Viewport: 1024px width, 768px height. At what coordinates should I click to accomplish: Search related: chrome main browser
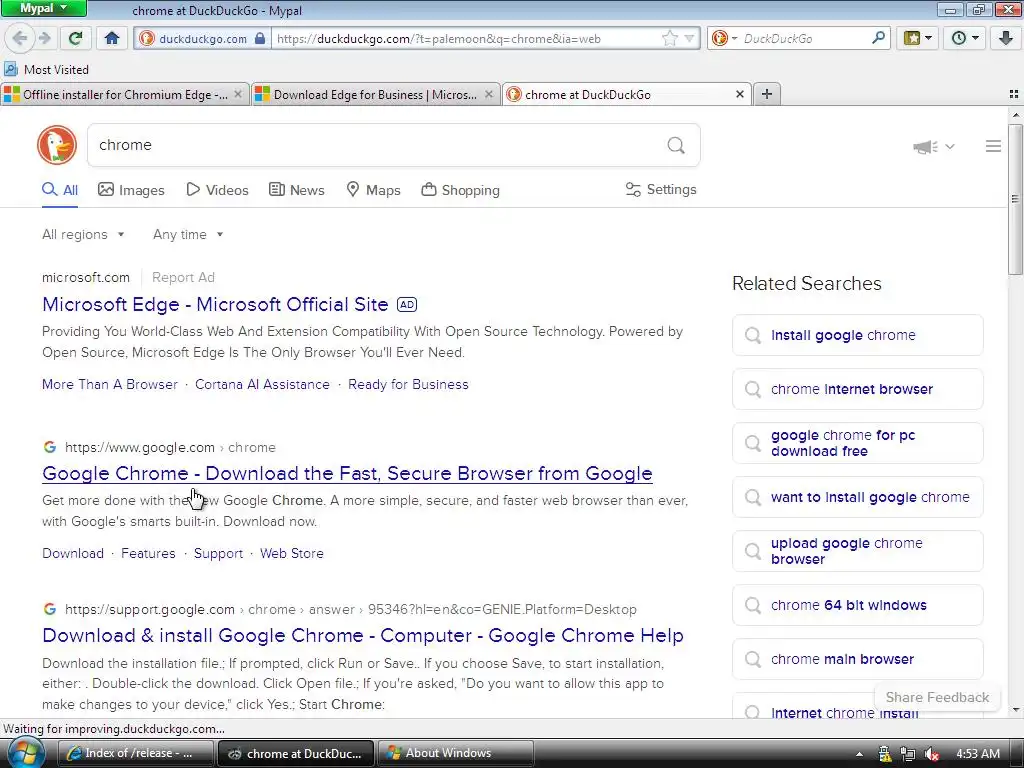[x=857, y=659]
